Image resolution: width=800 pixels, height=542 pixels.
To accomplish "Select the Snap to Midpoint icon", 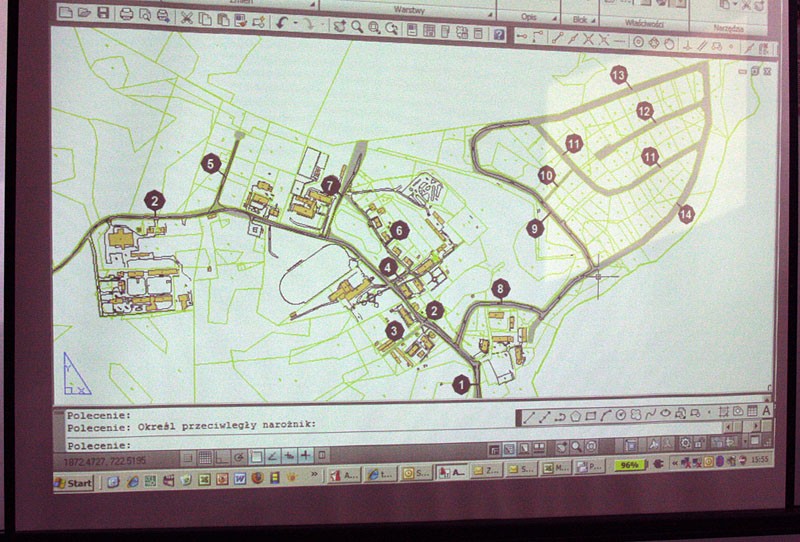I will (x=573, y=39).
